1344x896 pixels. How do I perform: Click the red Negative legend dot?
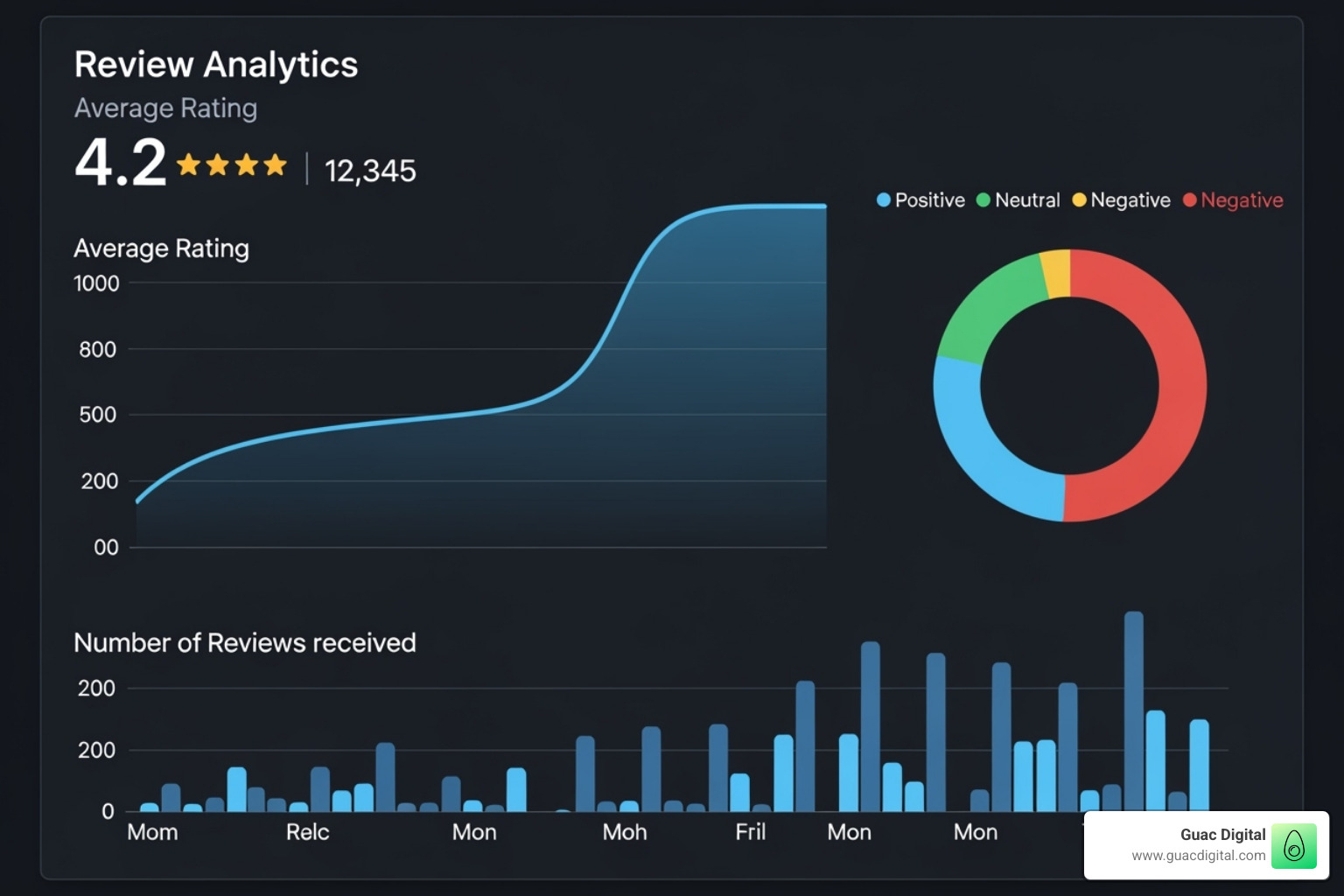(x=1190, y=200)
